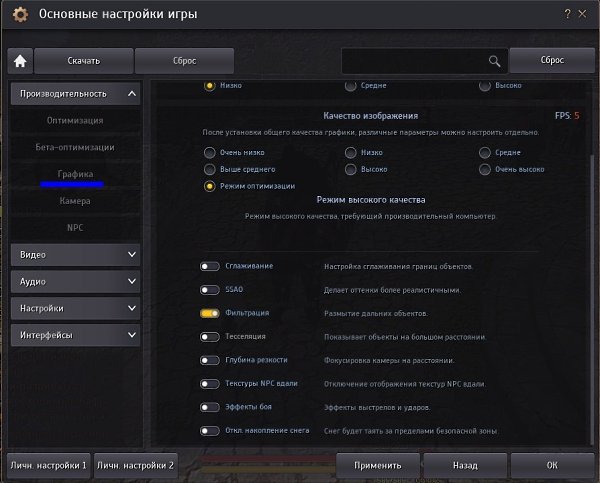Select the Очень высоко quality radio

click(x=486, y=170)
